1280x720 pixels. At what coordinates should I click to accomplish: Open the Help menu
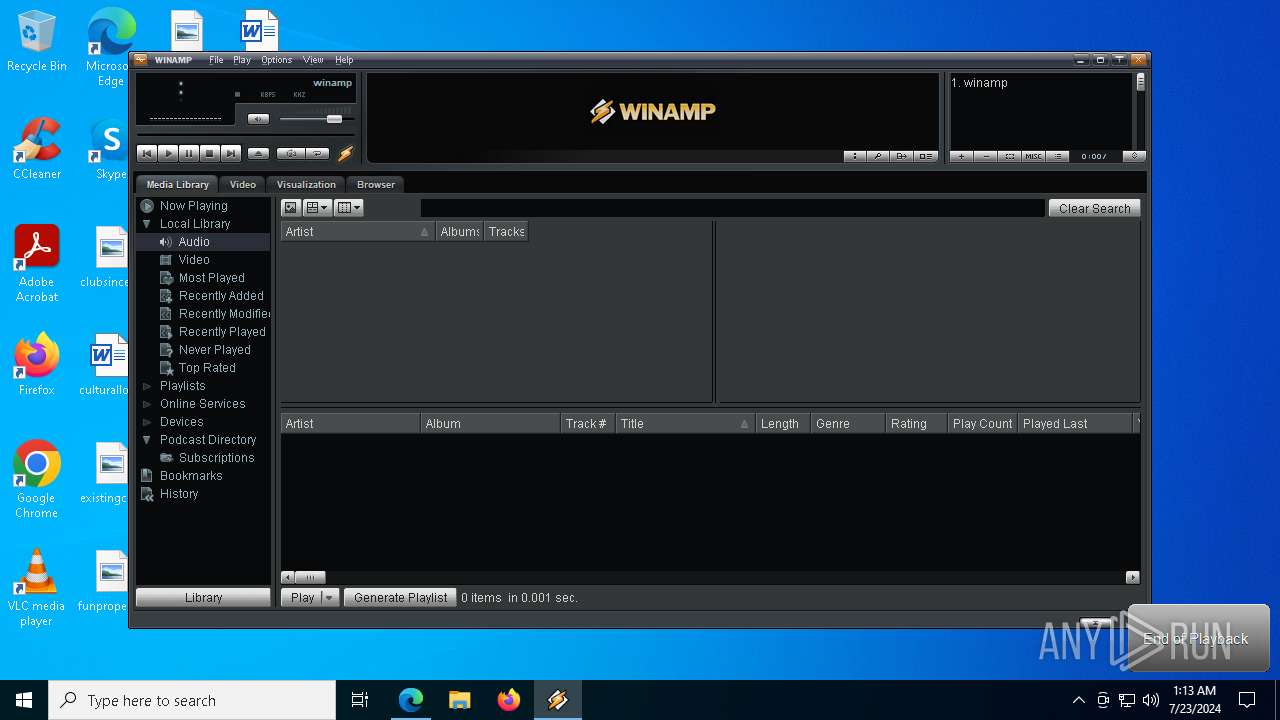[x=344, y=60]
